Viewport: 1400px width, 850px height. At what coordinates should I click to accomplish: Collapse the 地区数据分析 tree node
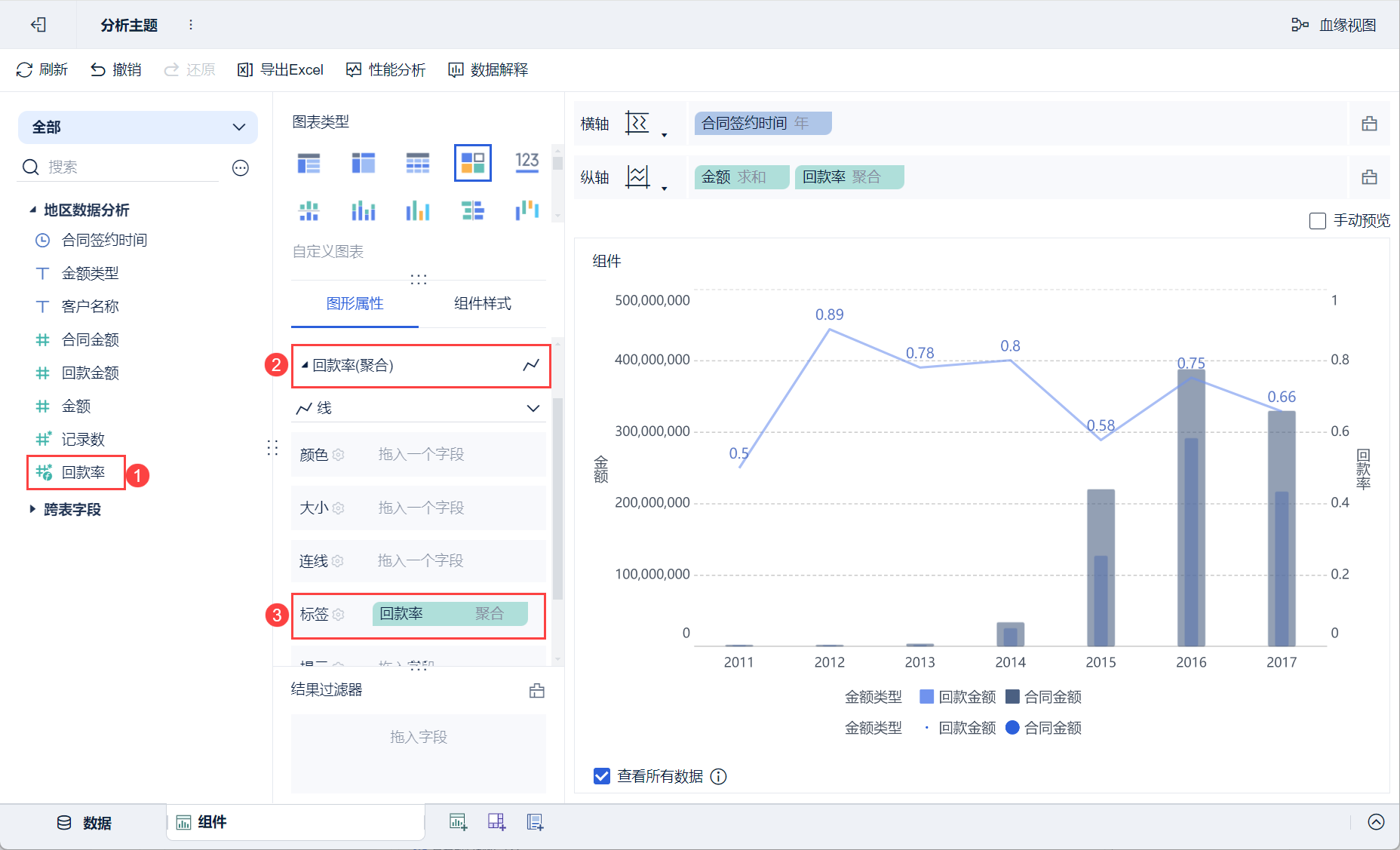click(x=32, y=210)
